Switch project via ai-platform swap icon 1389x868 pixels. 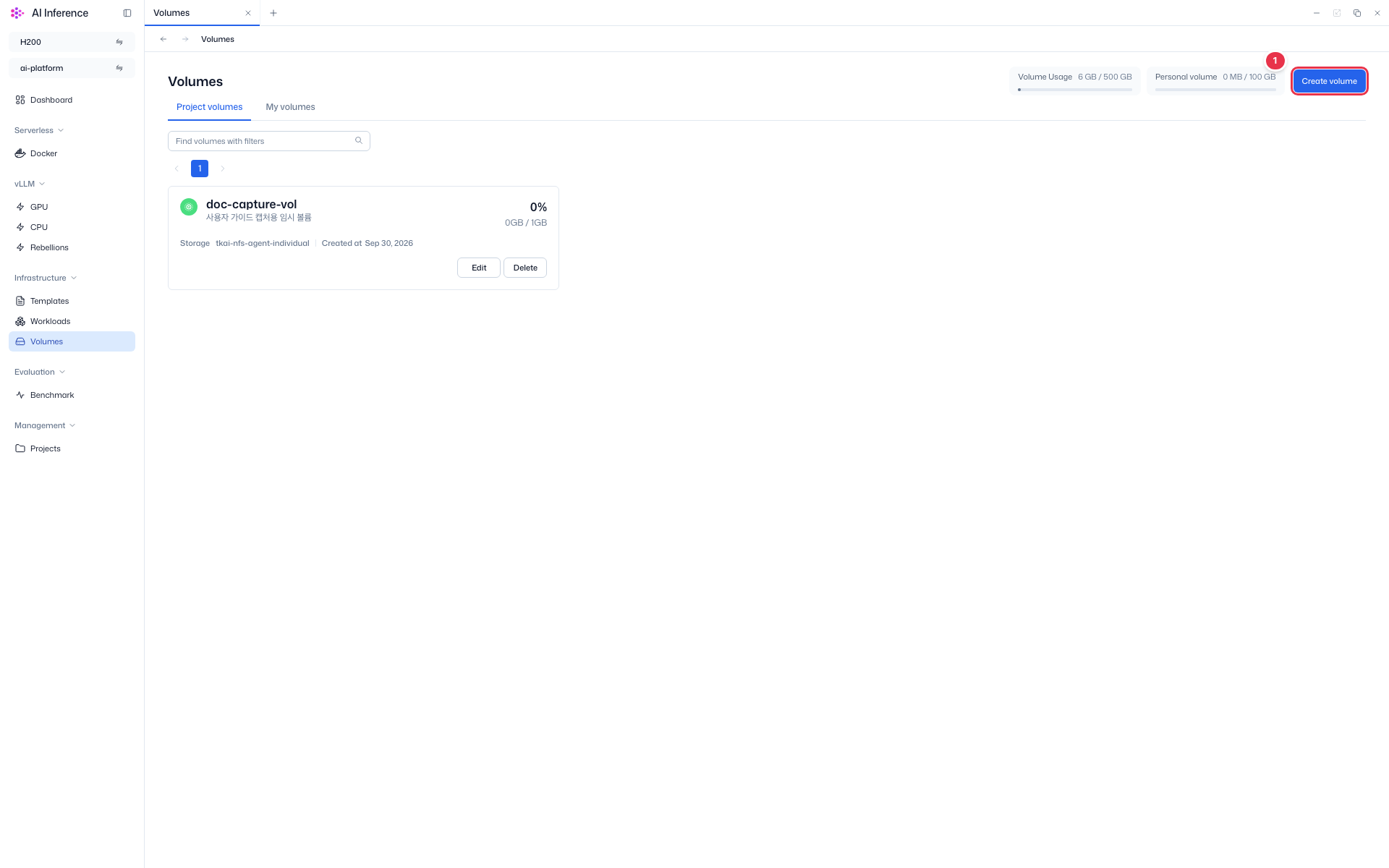(x=119, y=68)
